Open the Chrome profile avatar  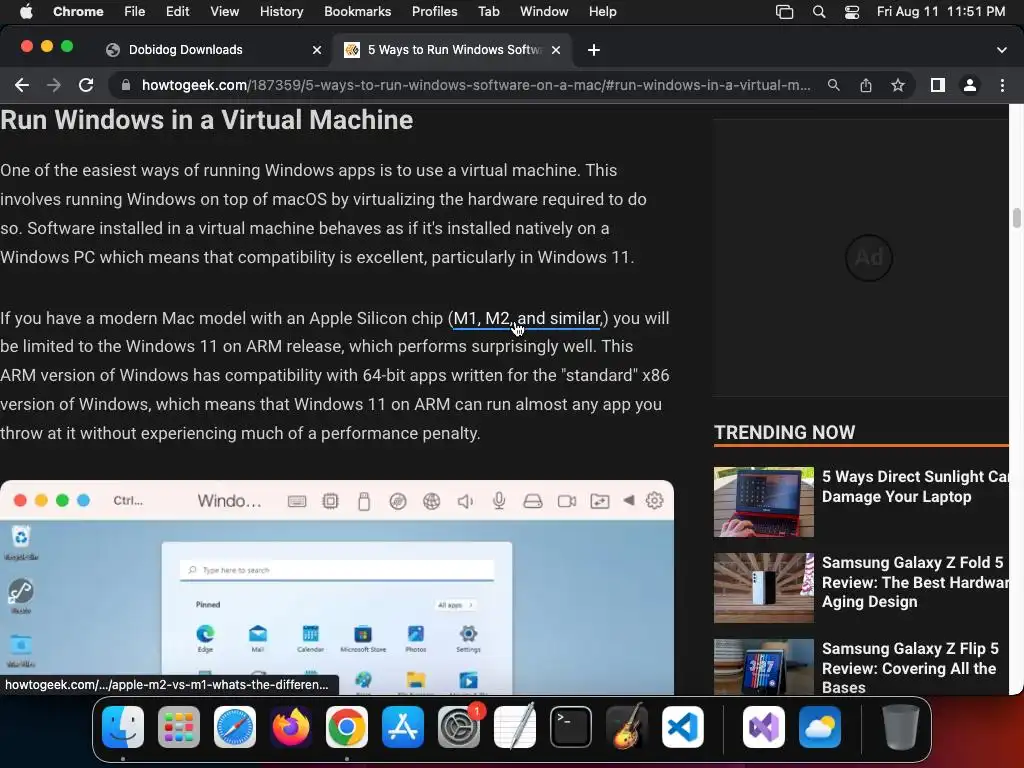970,85
